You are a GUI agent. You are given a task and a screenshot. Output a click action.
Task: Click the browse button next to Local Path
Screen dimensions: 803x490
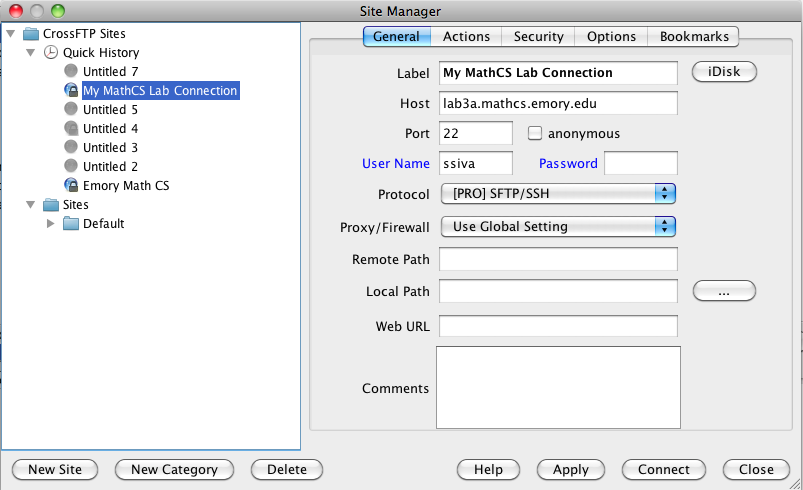coord(724,291)
